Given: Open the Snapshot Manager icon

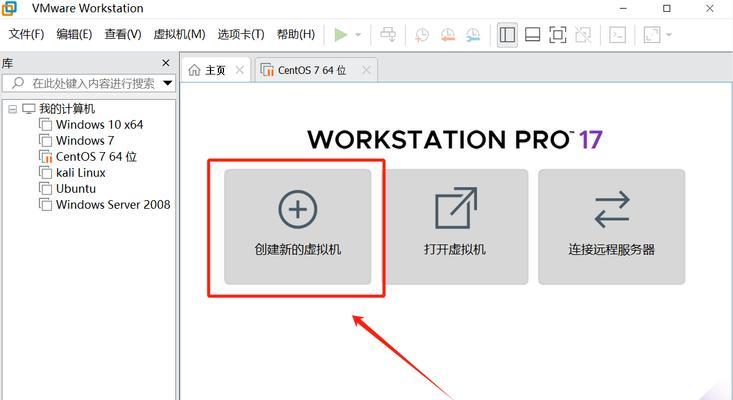Looking at the screenshot, I should tap(473, 35).
